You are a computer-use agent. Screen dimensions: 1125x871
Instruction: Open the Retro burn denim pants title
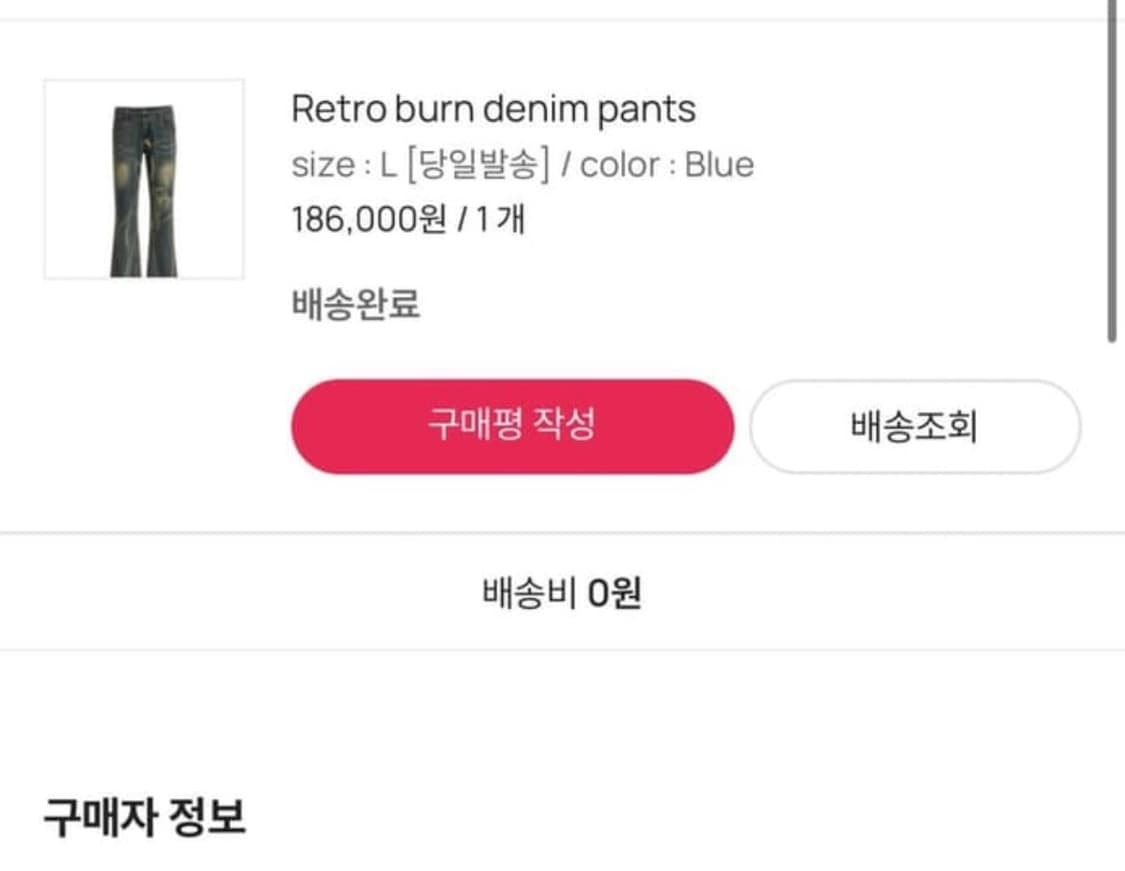[x=493, y=109]
